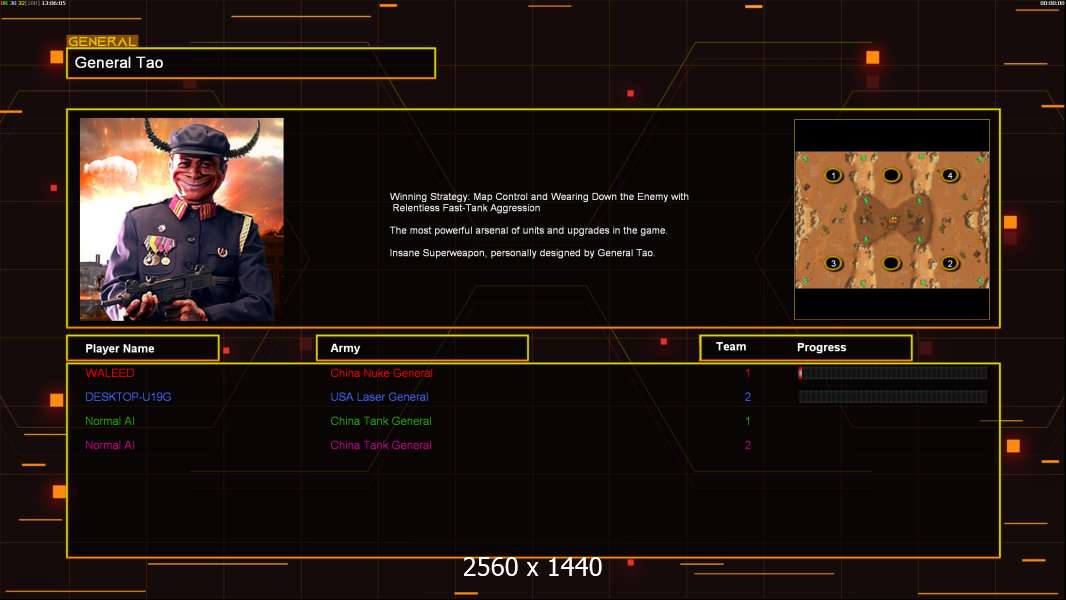Select the magenta Normal AI player

tap(109, 445)
